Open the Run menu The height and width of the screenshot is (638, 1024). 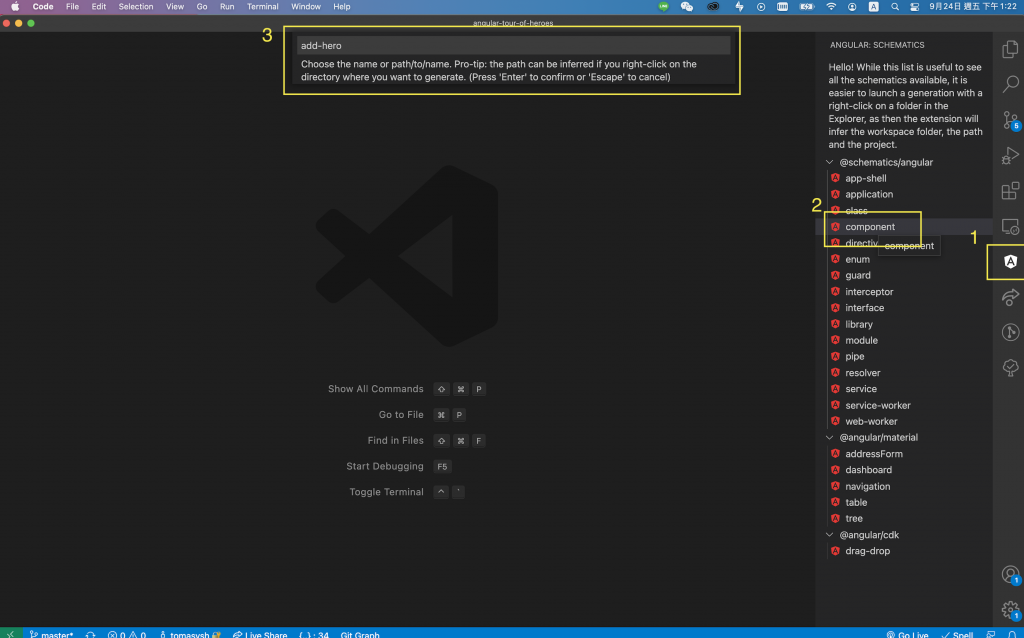227,7
